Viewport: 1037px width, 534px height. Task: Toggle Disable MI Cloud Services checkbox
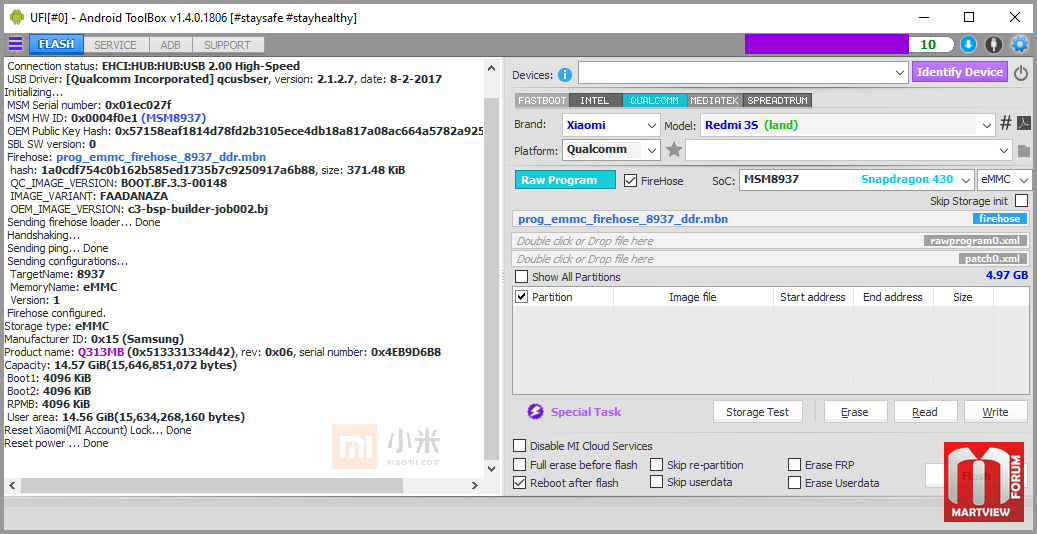[520, 446]
